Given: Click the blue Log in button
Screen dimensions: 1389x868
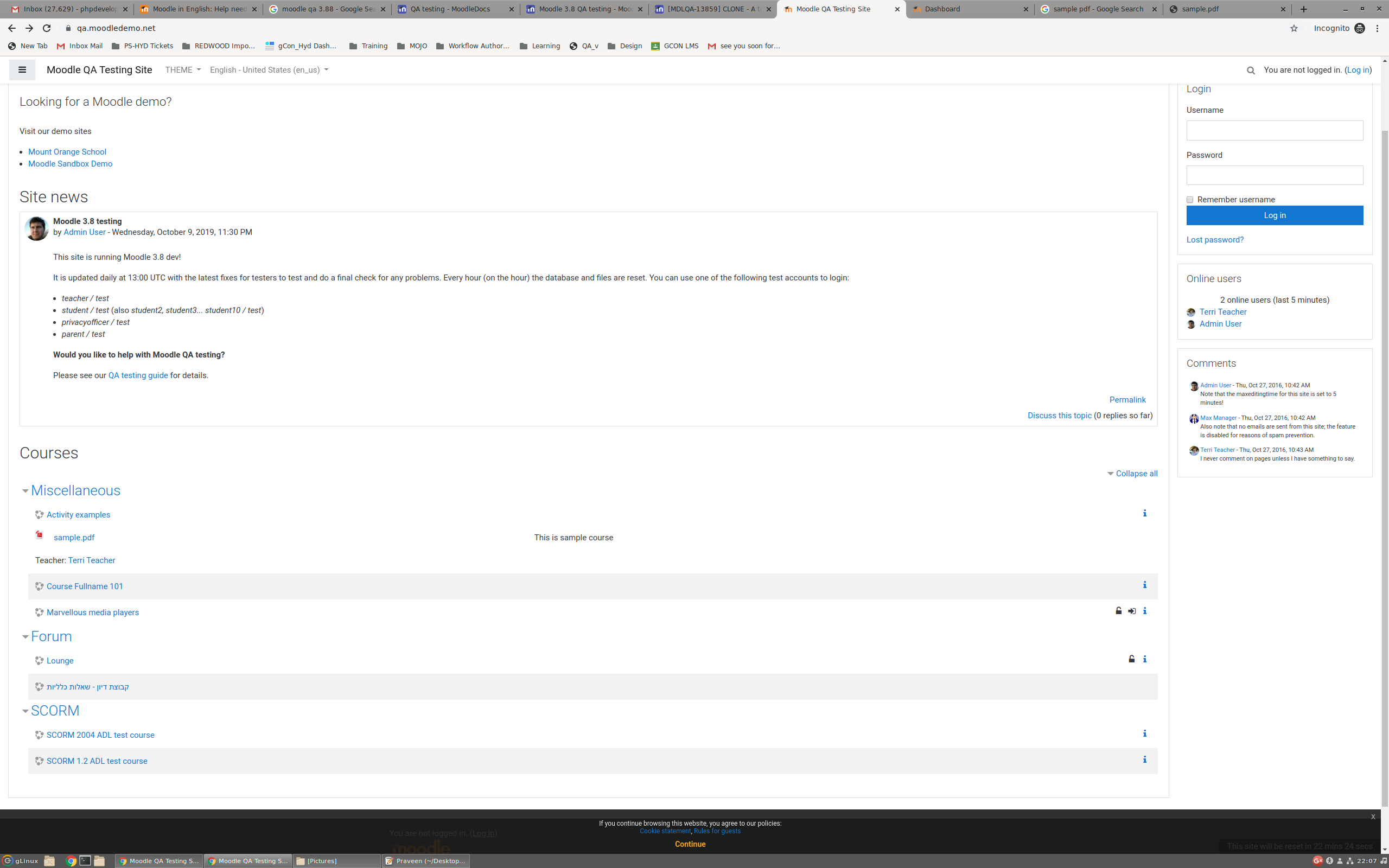Looking at the screenshot, I should click(1274, 215).
